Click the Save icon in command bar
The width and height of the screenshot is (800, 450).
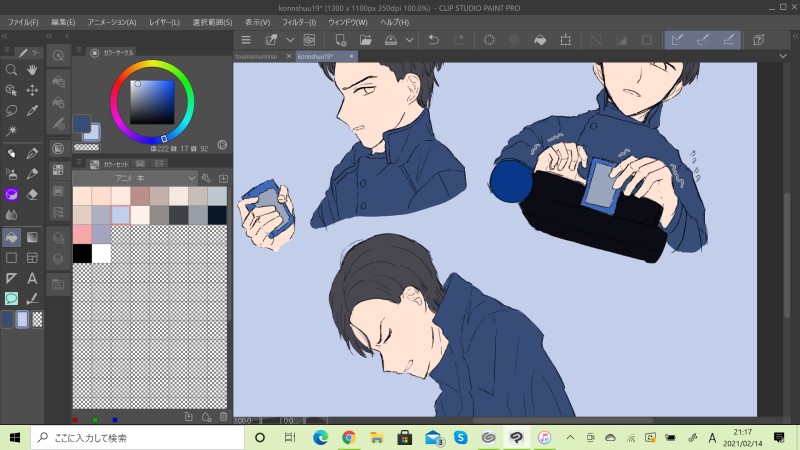[391, 40]
